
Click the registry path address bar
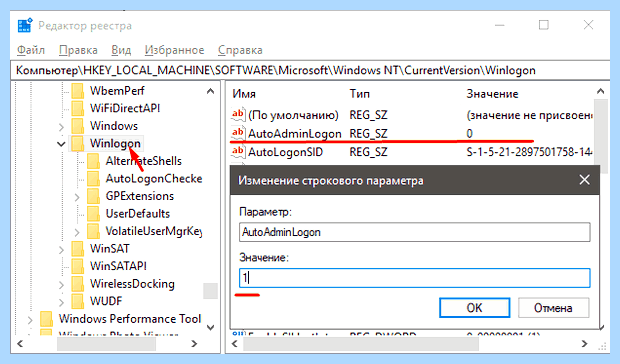click(x=310, y=70)
